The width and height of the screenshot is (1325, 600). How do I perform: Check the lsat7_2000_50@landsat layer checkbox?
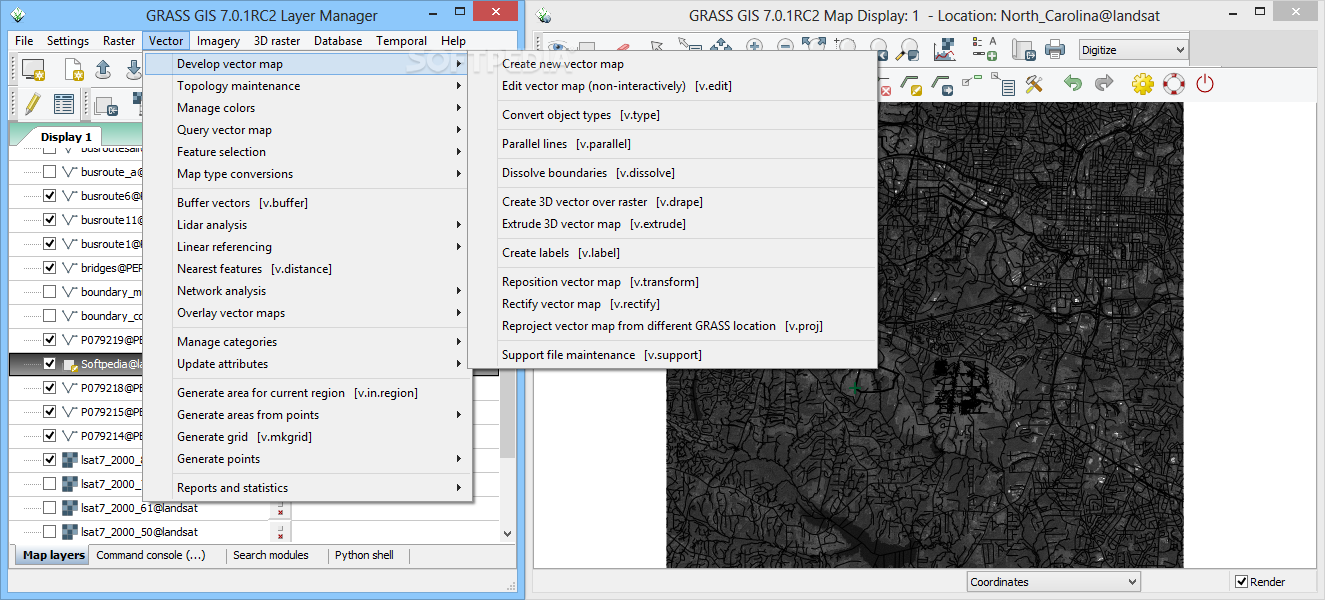[x=49, y=532]
